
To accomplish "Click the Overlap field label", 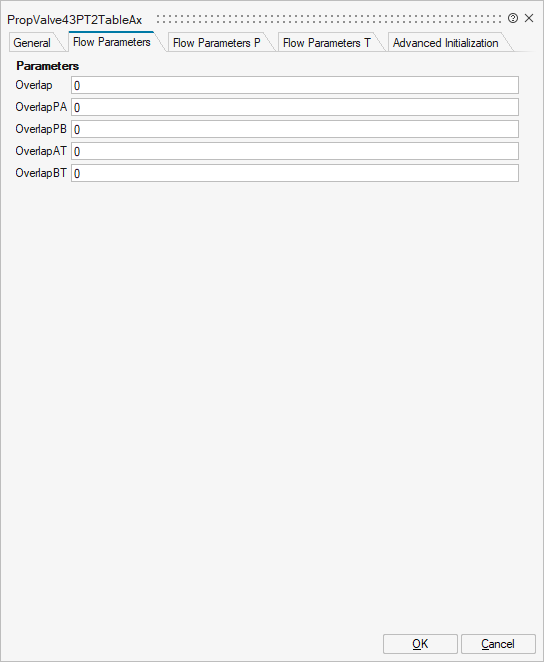I will [x=34, y=85].
